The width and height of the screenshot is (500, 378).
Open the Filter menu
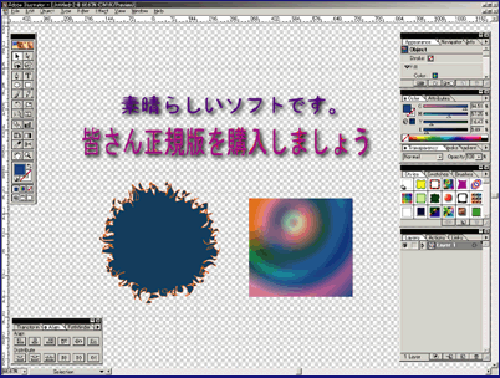(83, 11)
